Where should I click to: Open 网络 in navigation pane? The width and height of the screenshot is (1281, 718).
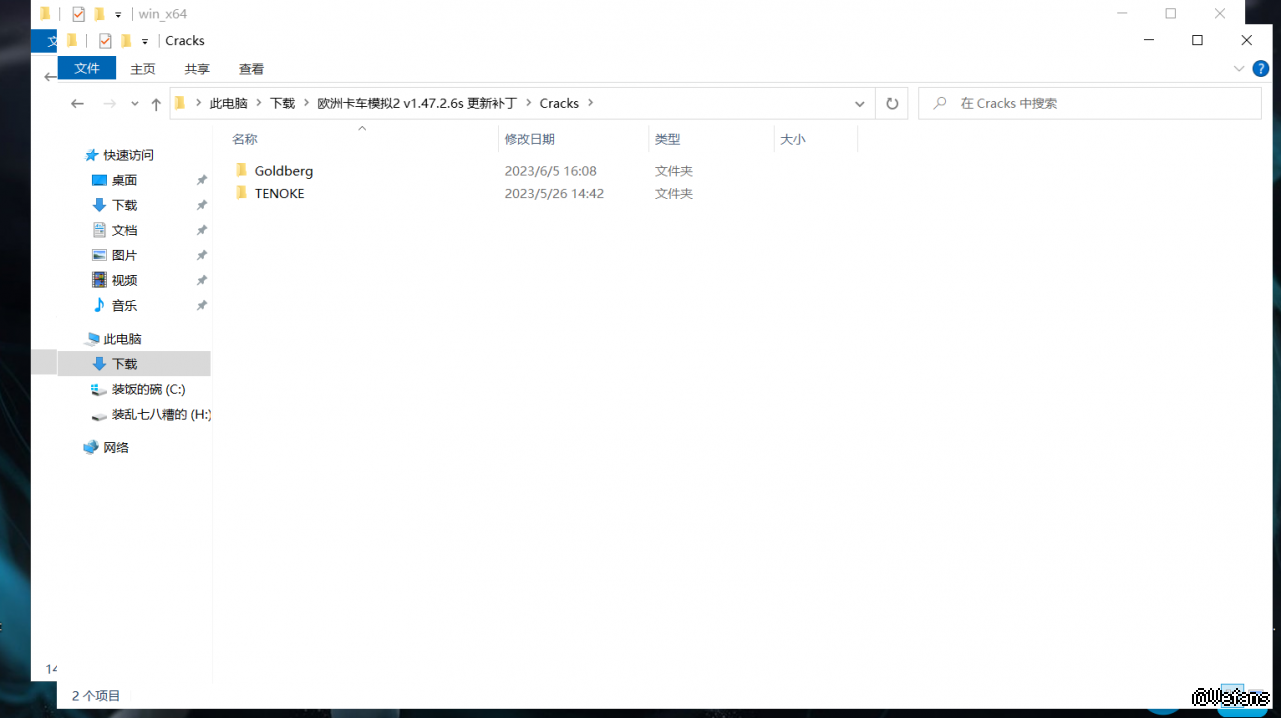[x=116, y=447]
